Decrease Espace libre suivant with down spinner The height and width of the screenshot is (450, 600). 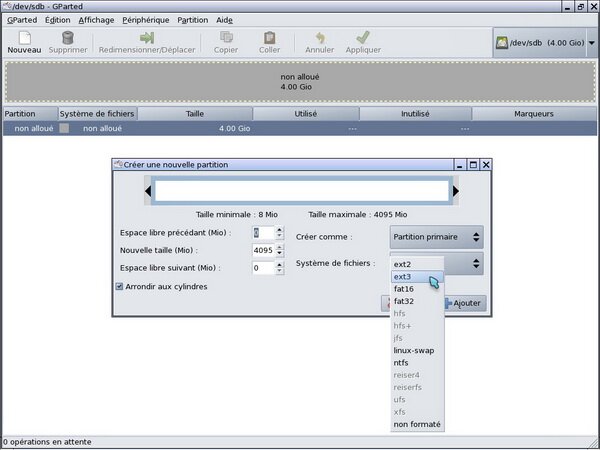pyautogui.click(x=280, y=271)
